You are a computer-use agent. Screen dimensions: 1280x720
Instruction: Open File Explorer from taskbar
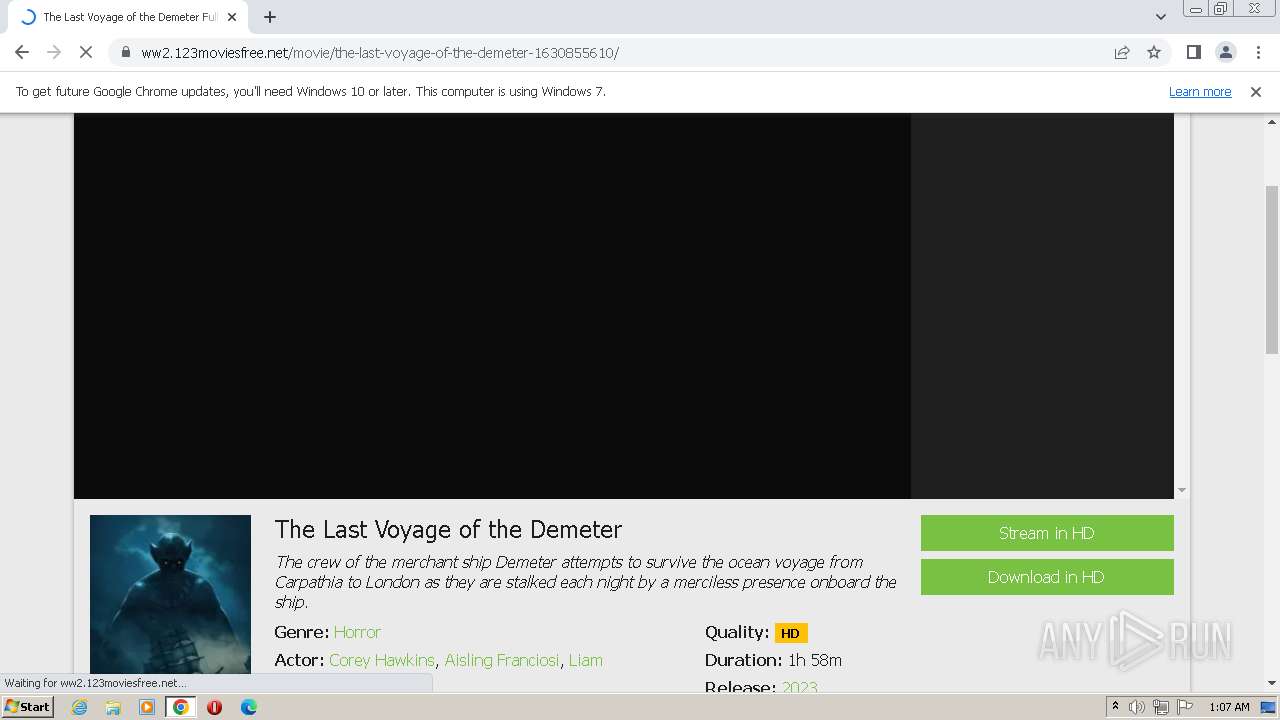[x=113, y=707]
